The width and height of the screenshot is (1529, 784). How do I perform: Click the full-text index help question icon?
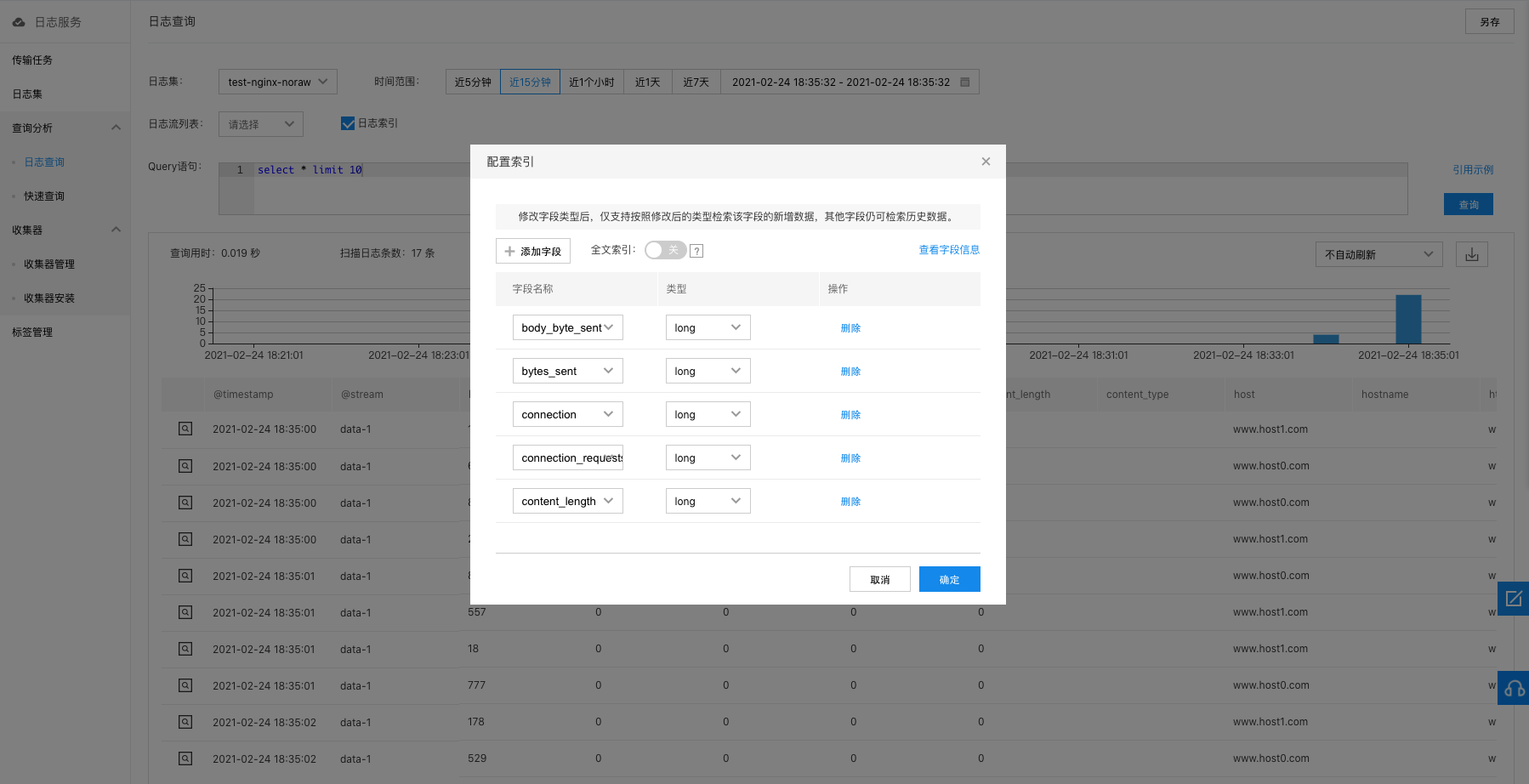[696, 251]
